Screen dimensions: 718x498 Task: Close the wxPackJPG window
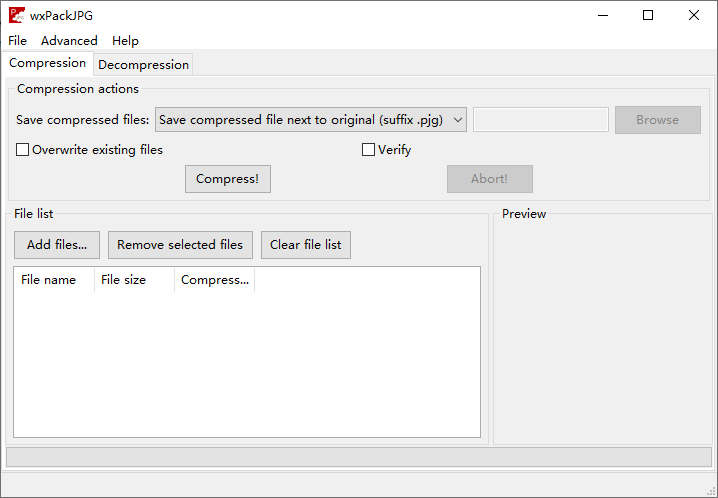[x=694, y=15]
